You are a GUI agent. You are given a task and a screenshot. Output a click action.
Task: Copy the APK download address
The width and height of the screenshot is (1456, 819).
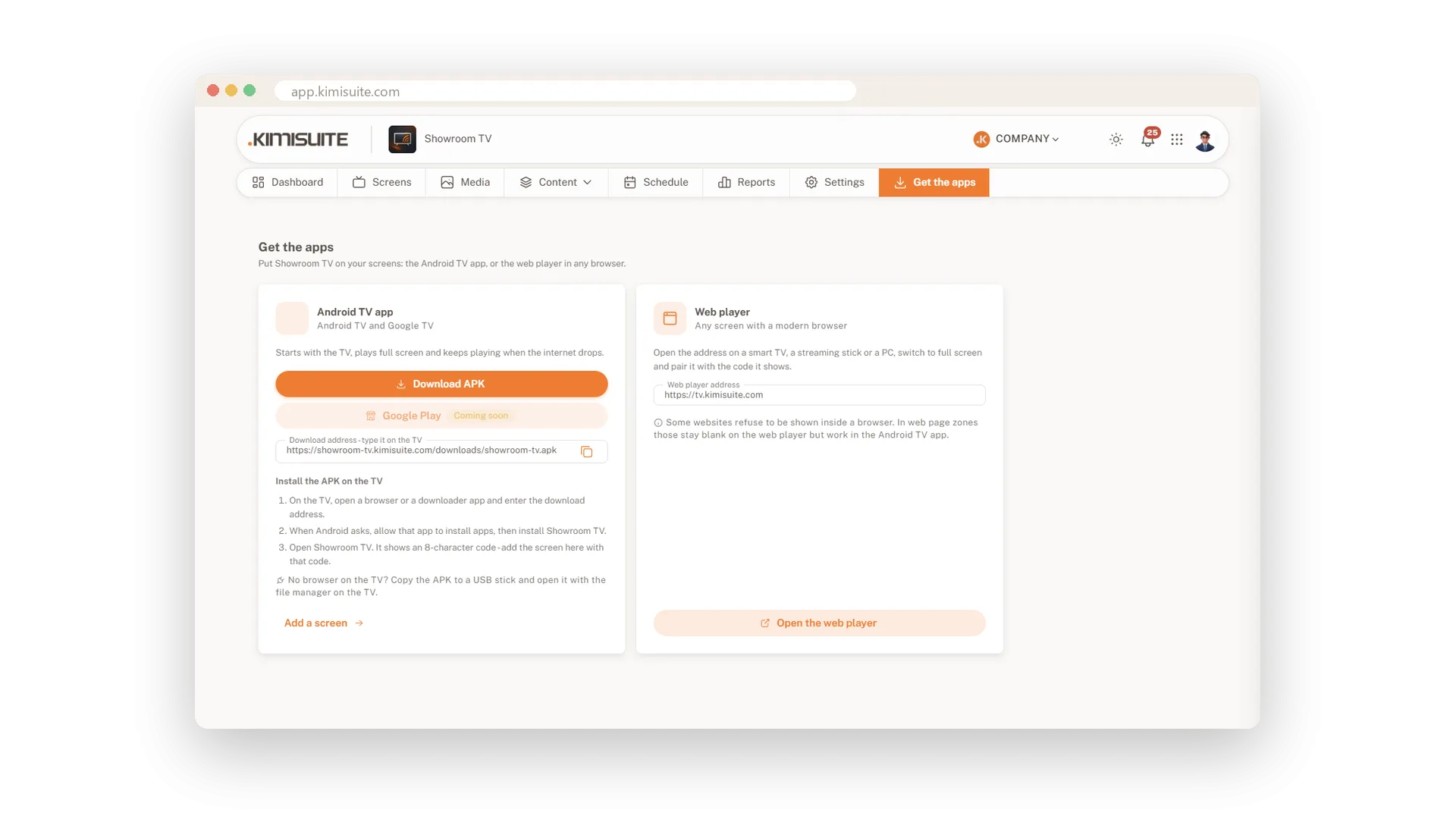586,451
